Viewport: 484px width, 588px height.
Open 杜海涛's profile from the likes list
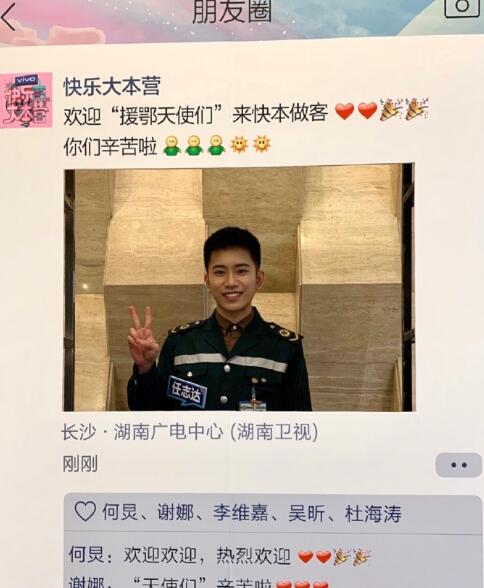373,514
